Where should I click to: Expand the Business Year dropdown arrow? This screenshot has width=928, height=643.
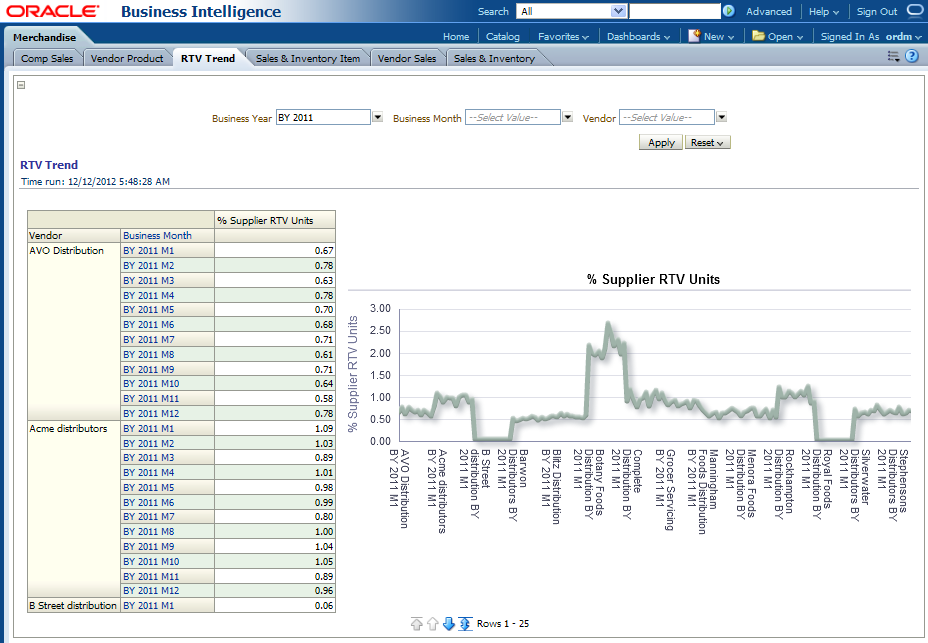tap(378, 117)
